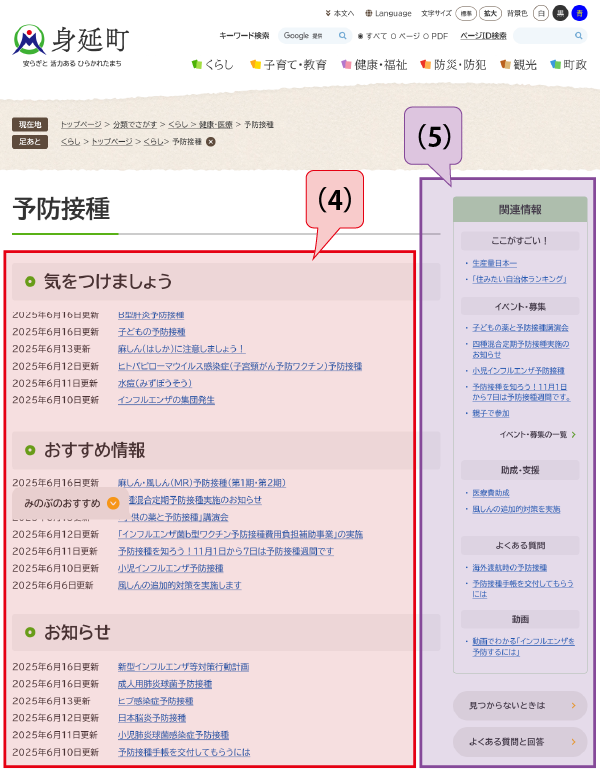Run the Google keyword search magnifier
Viewport: 600px width, 784px height.
pos(342,36)
